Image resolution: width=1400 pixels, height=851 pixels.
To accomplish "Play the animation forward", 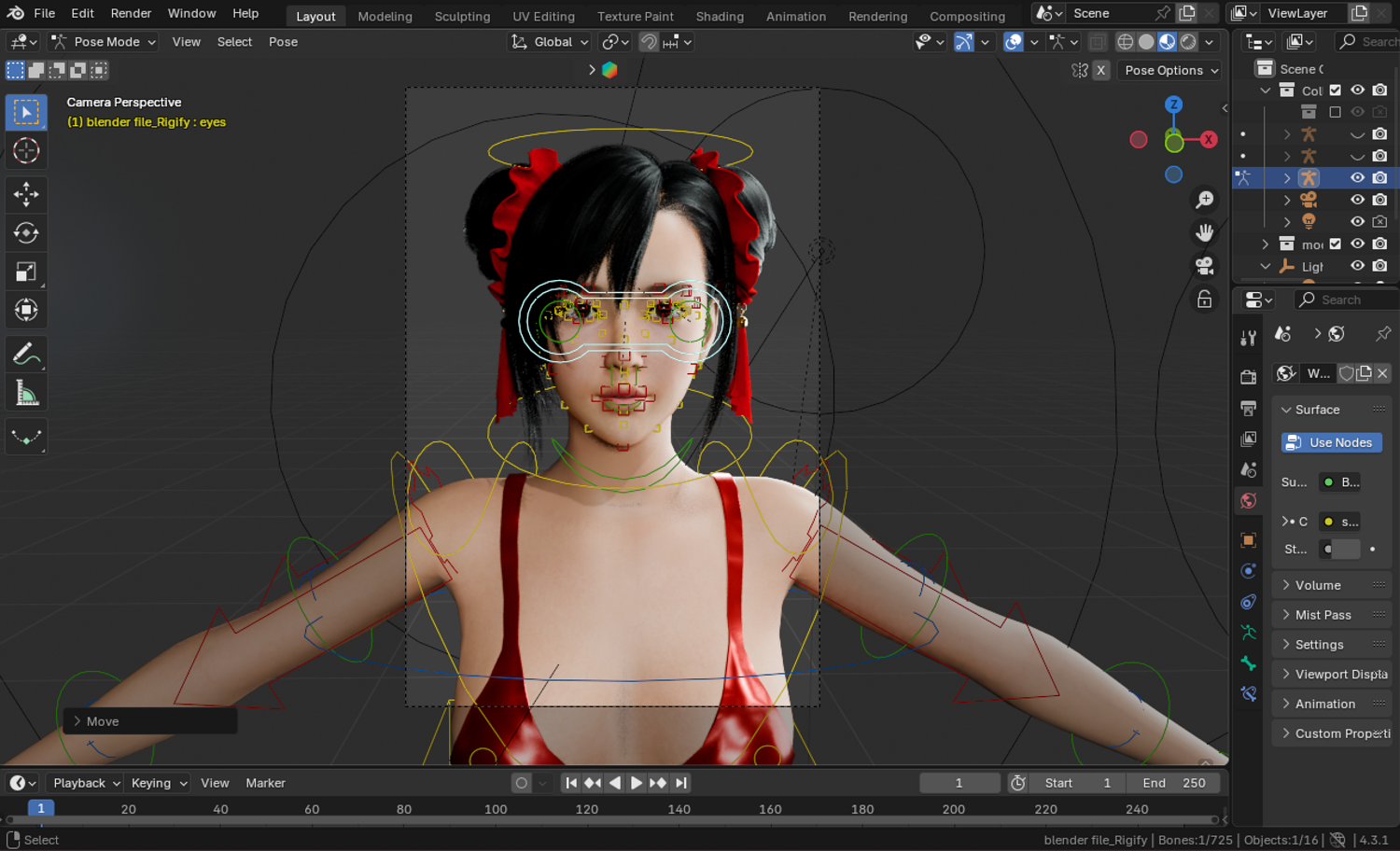I will pos(637,783).
